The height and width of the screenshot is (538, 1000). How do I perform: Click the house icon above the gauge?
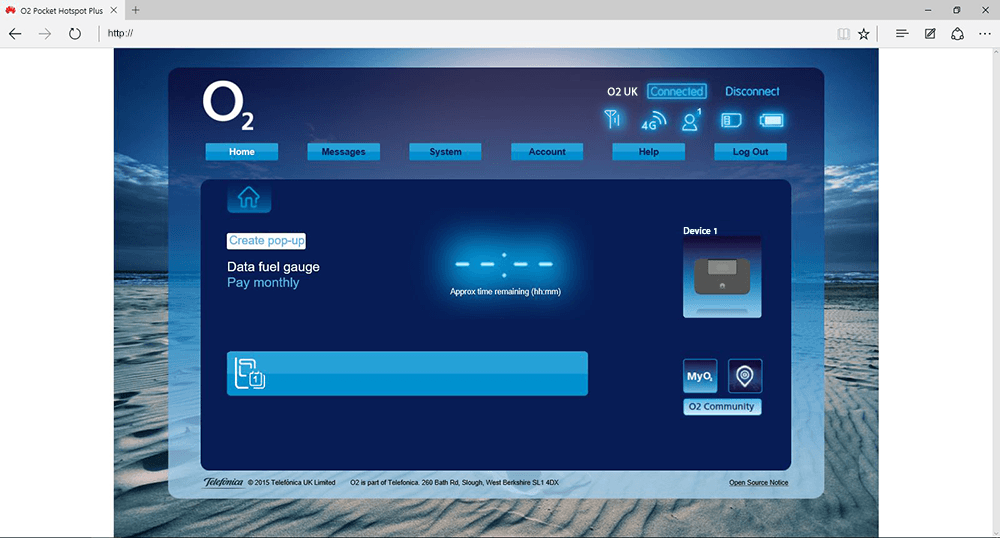(249, 197)
